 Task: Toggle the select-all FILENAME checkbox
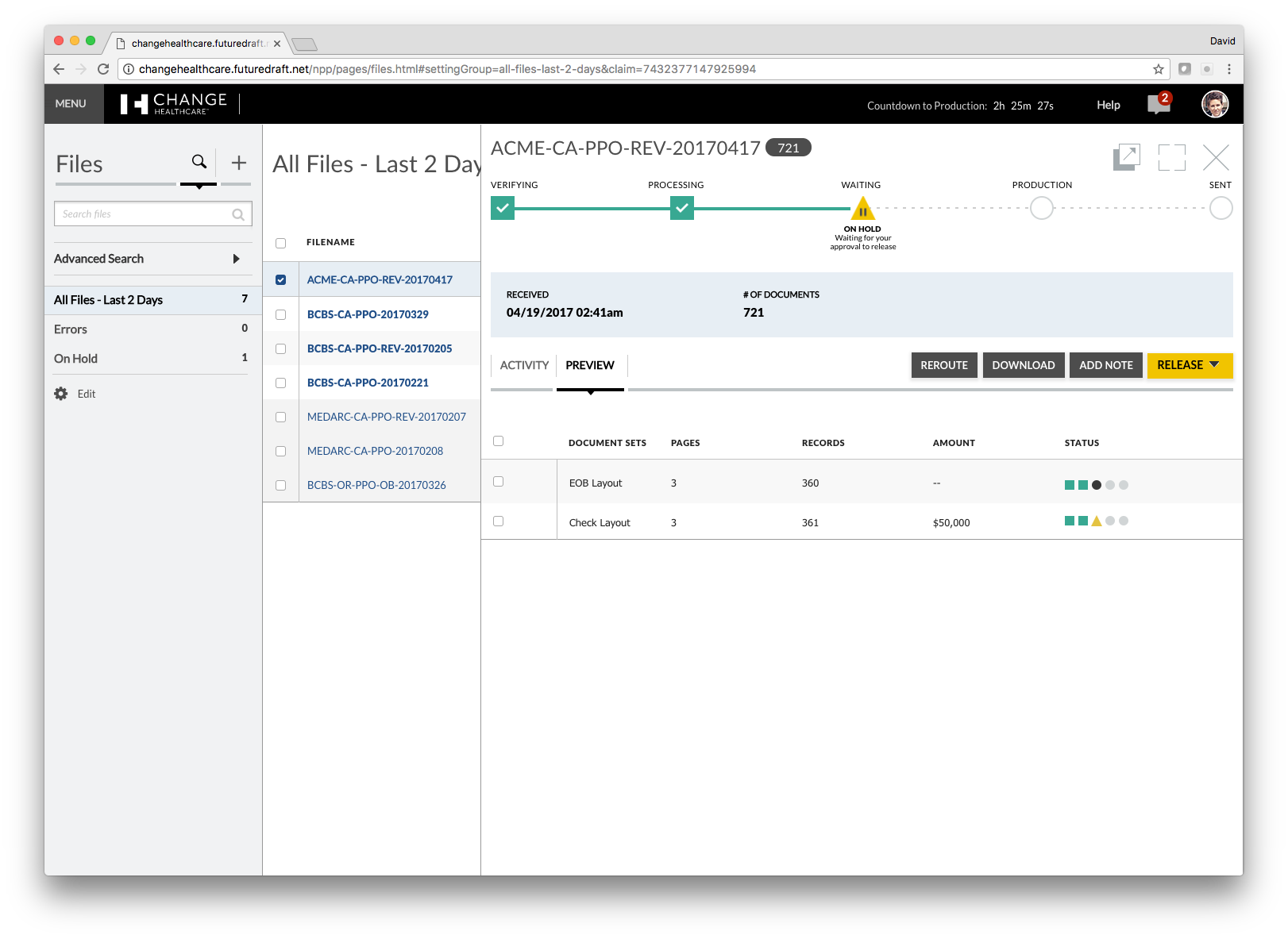click(x=280, y=243)
